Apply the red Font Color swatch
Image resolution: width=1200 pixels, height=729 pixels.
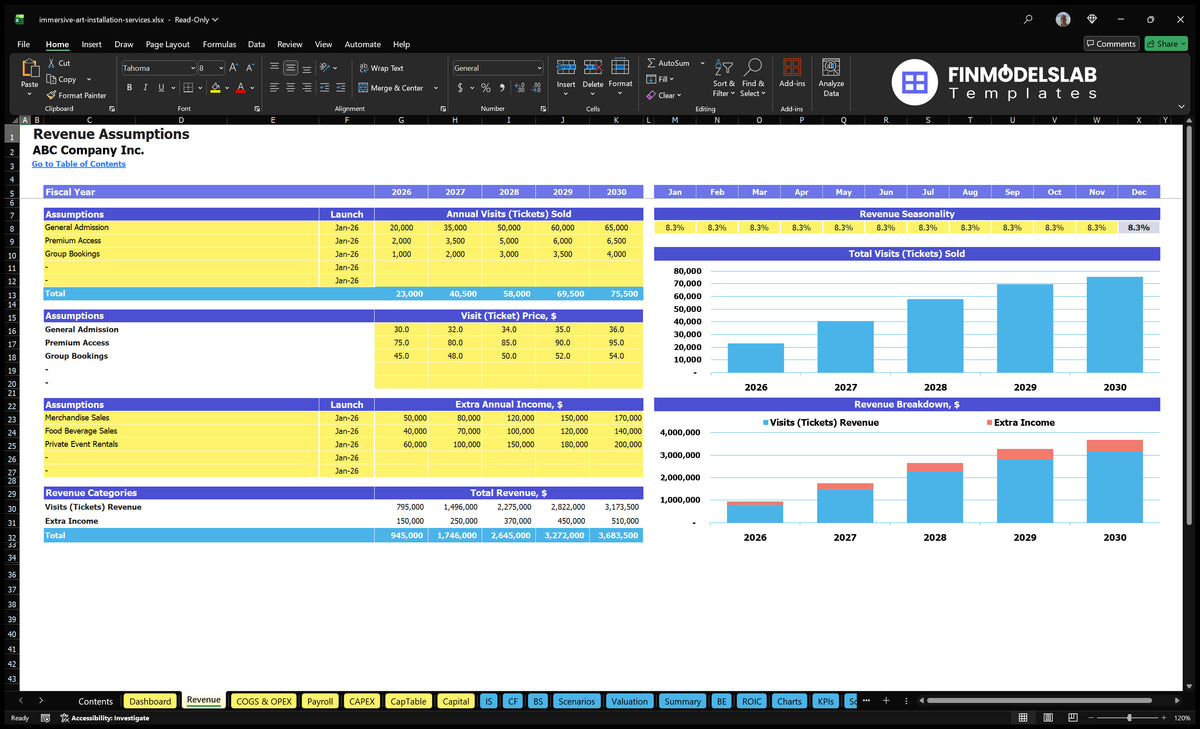coord(241,88)
